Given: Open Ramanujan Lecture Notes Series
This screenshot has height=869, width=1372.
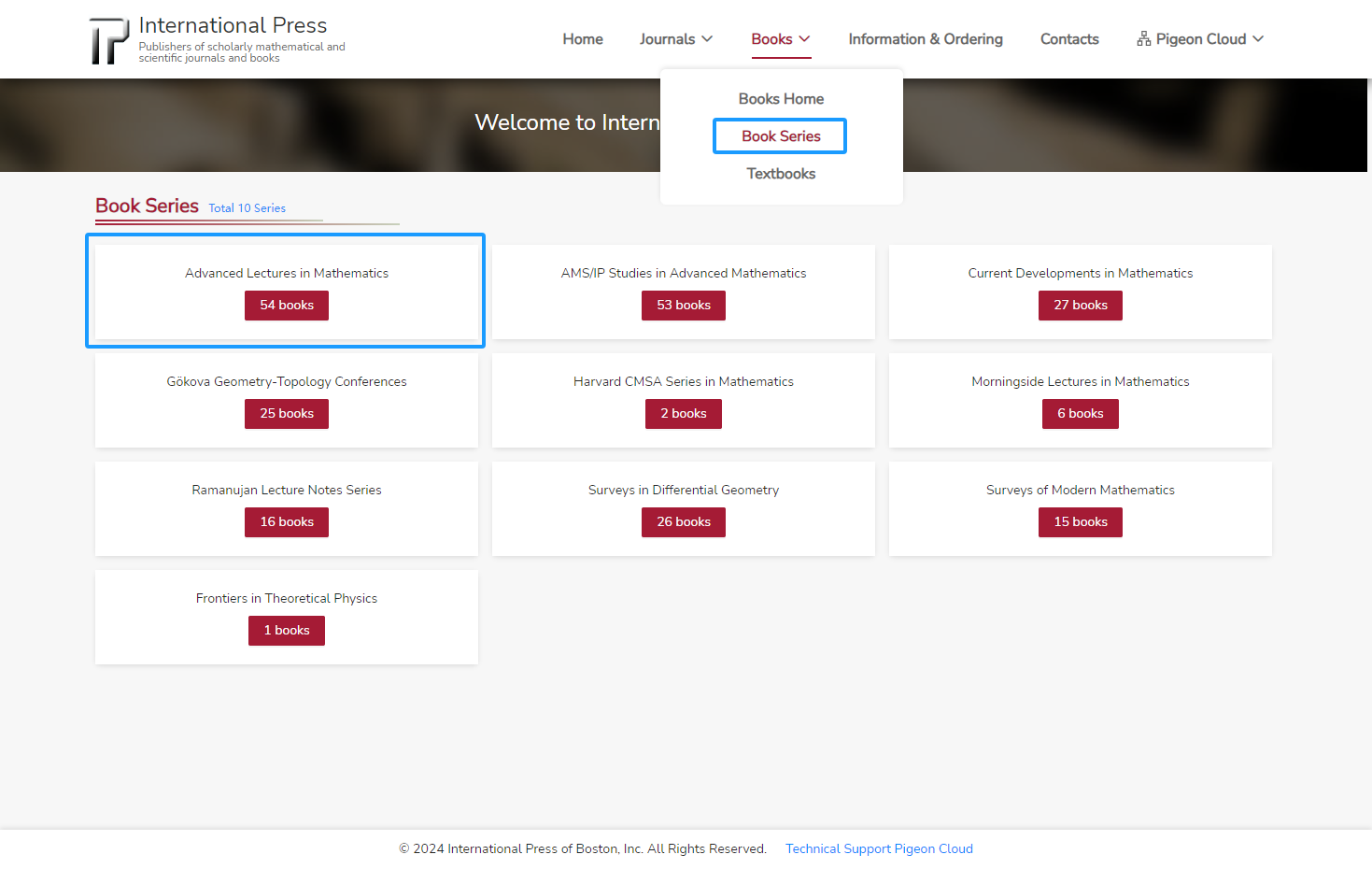Looking at the screenshot, I should click(287, 490).
